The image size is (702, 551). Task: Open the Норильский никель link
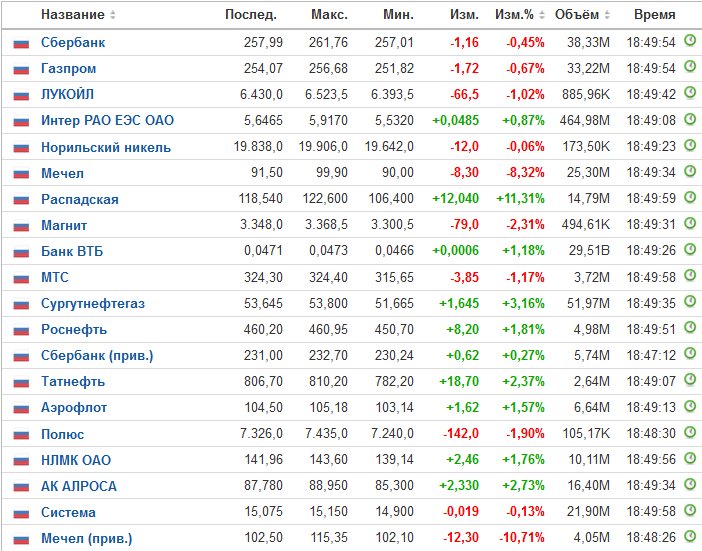click(x=106, y=147)
